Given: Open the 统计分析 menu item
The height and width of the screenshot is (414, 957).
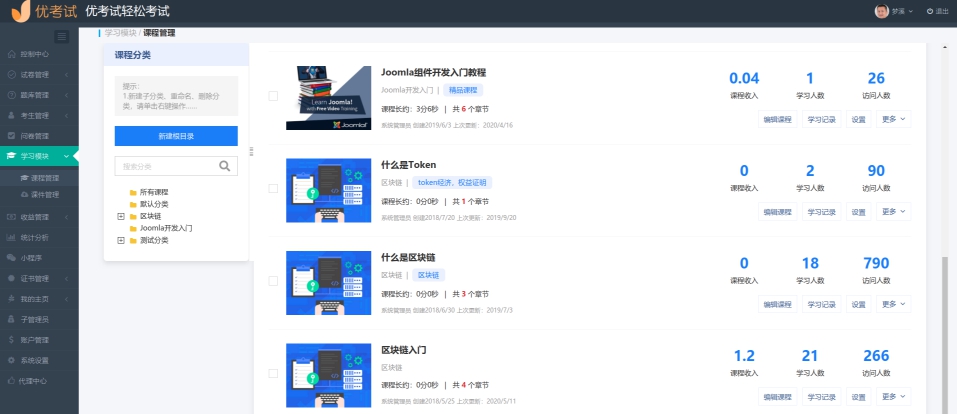Looking at the screenshot, I should point(39,238).
